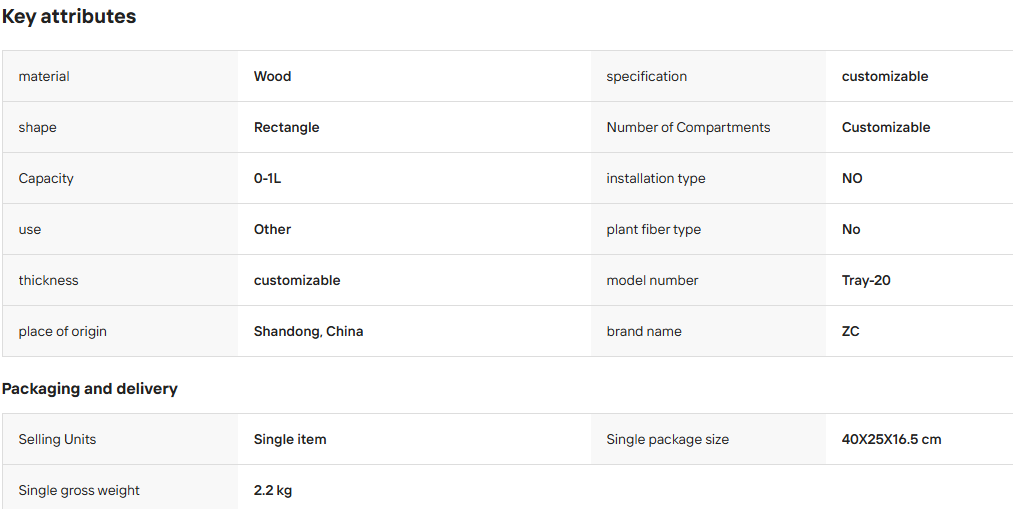Click the 2.2 kg gross weight value
Image resolution: width=1013 pixels, height=509 pixels.
coord(273,490)
